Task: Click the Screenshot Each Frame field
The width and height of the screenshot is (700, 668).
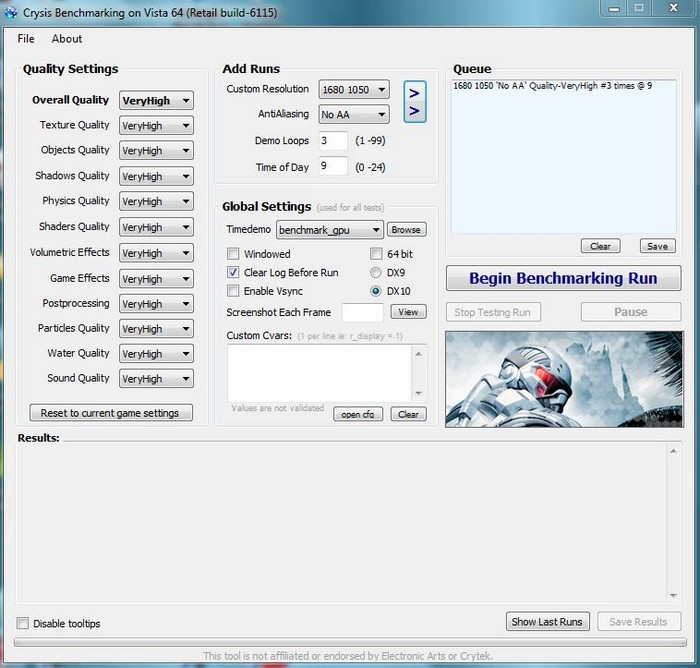Action: [362, 312]
